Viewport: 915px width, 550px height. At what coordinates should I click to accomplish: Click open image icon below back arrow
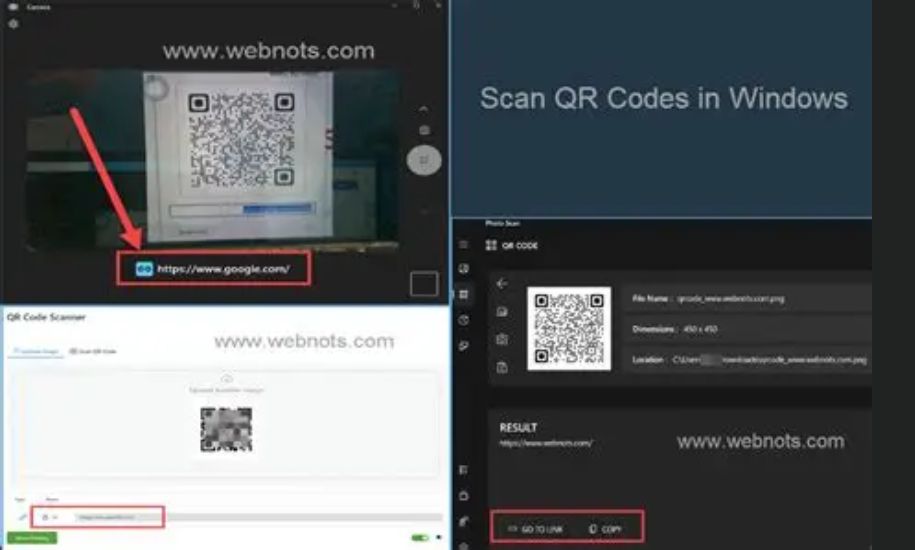click(x=502, y=312)
